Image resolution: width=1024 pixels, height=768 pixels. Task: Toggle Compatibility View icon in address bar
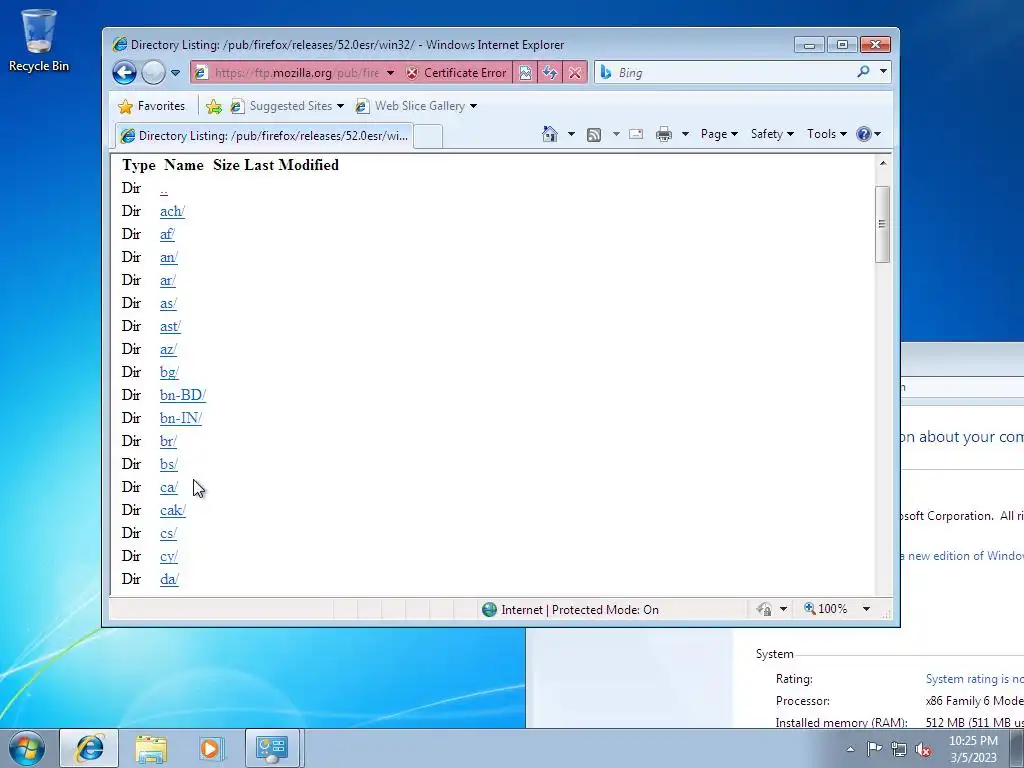click(525, 72)
